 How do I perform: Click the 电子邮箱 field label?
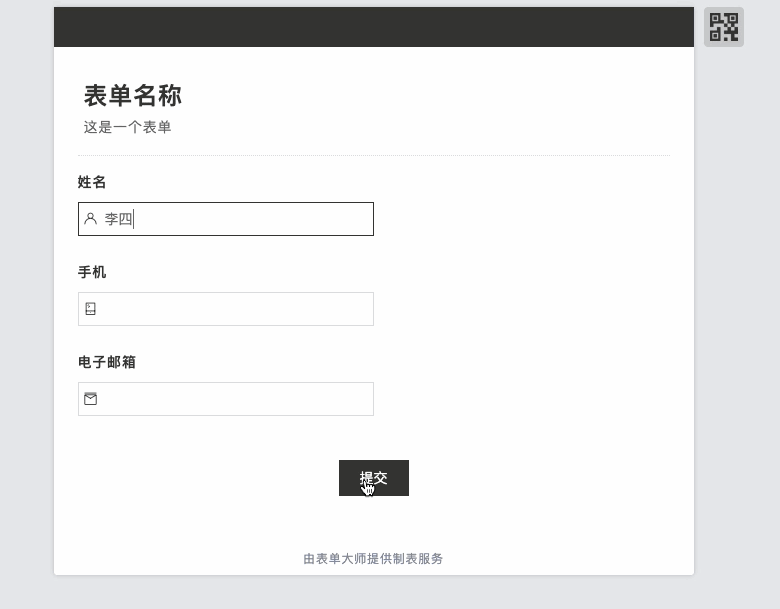[107, 362]
